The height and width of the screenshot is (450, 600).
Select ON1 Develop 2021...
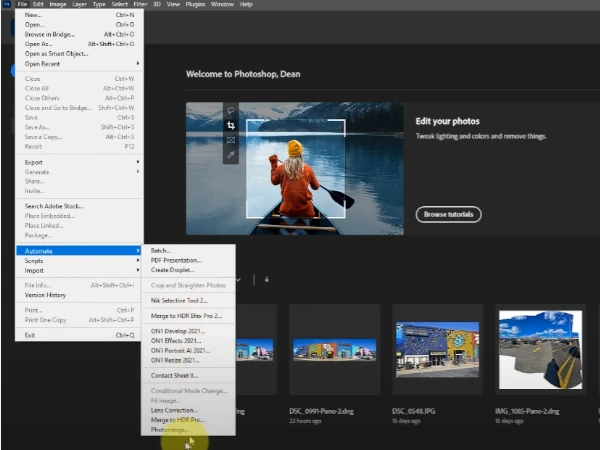click(188, 331)
